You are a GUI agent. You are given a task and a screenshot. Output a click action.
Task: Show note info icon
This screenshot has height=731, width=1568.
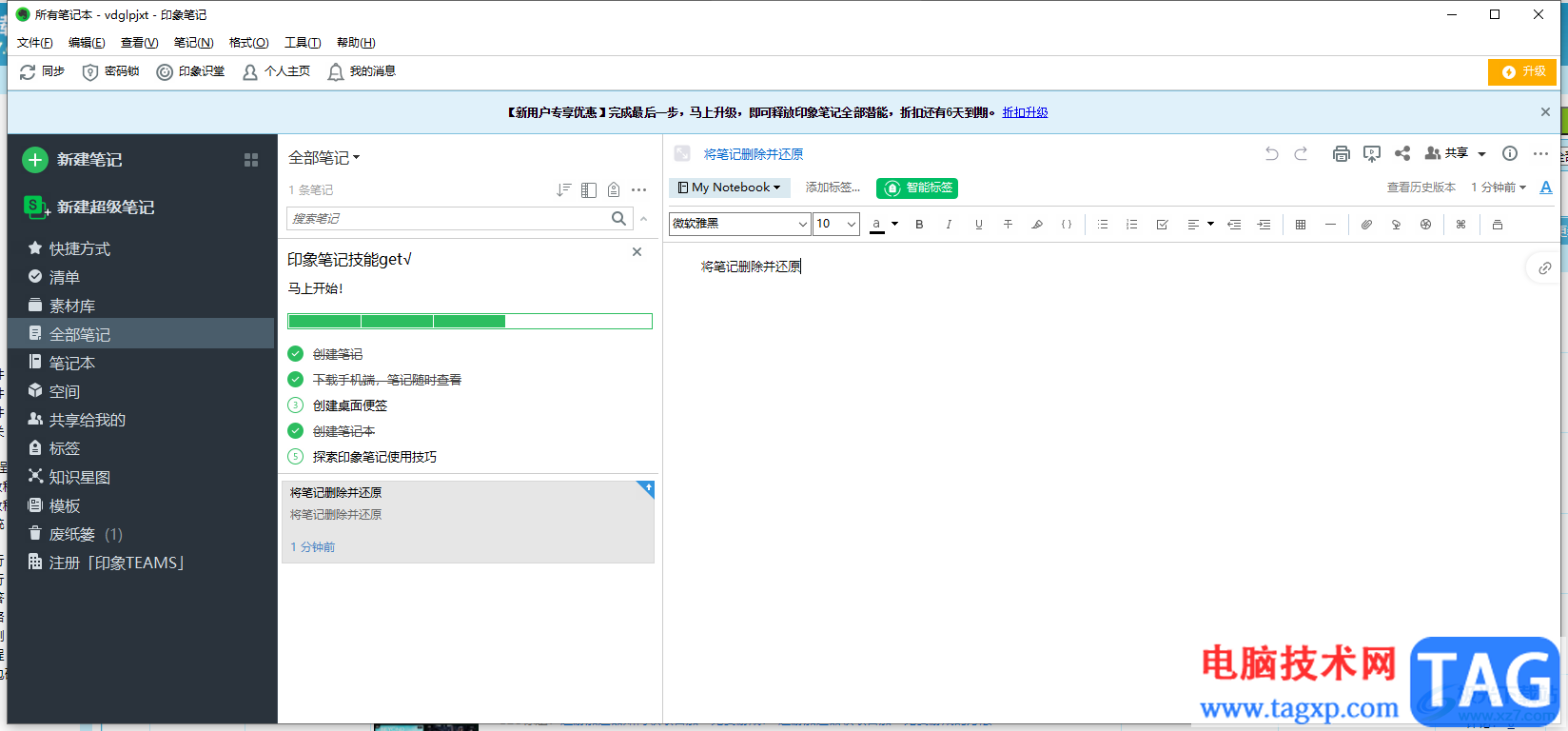tap(1510, 154)
